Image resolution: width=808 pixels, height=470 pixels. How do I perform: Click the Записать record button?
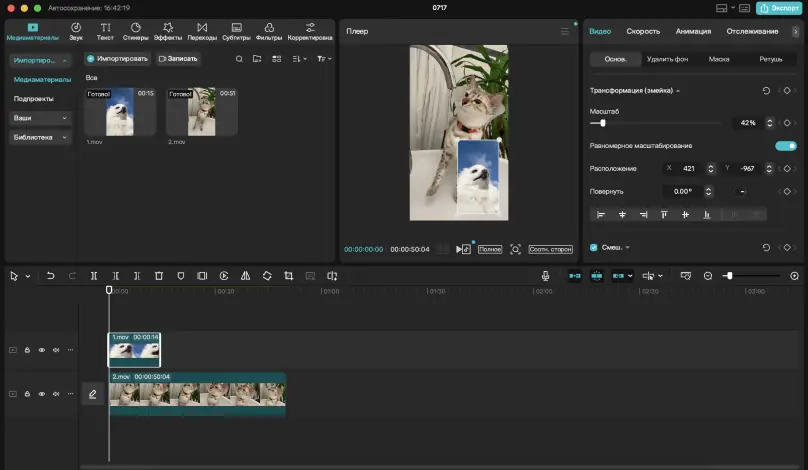[x=178, y=59]
